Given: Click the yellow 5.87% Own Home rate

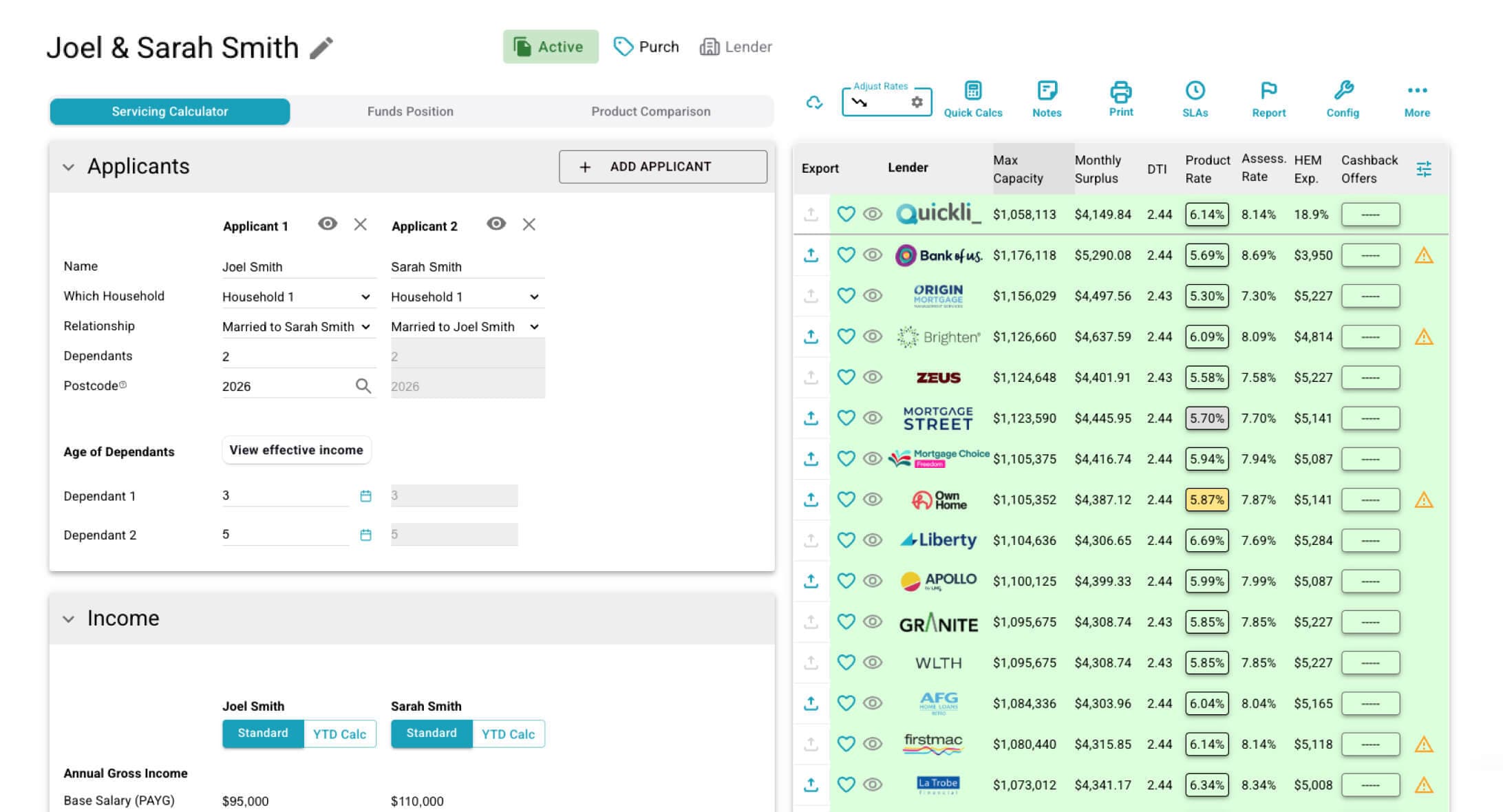Looking at the screenshot, I should click(1206, 500).
